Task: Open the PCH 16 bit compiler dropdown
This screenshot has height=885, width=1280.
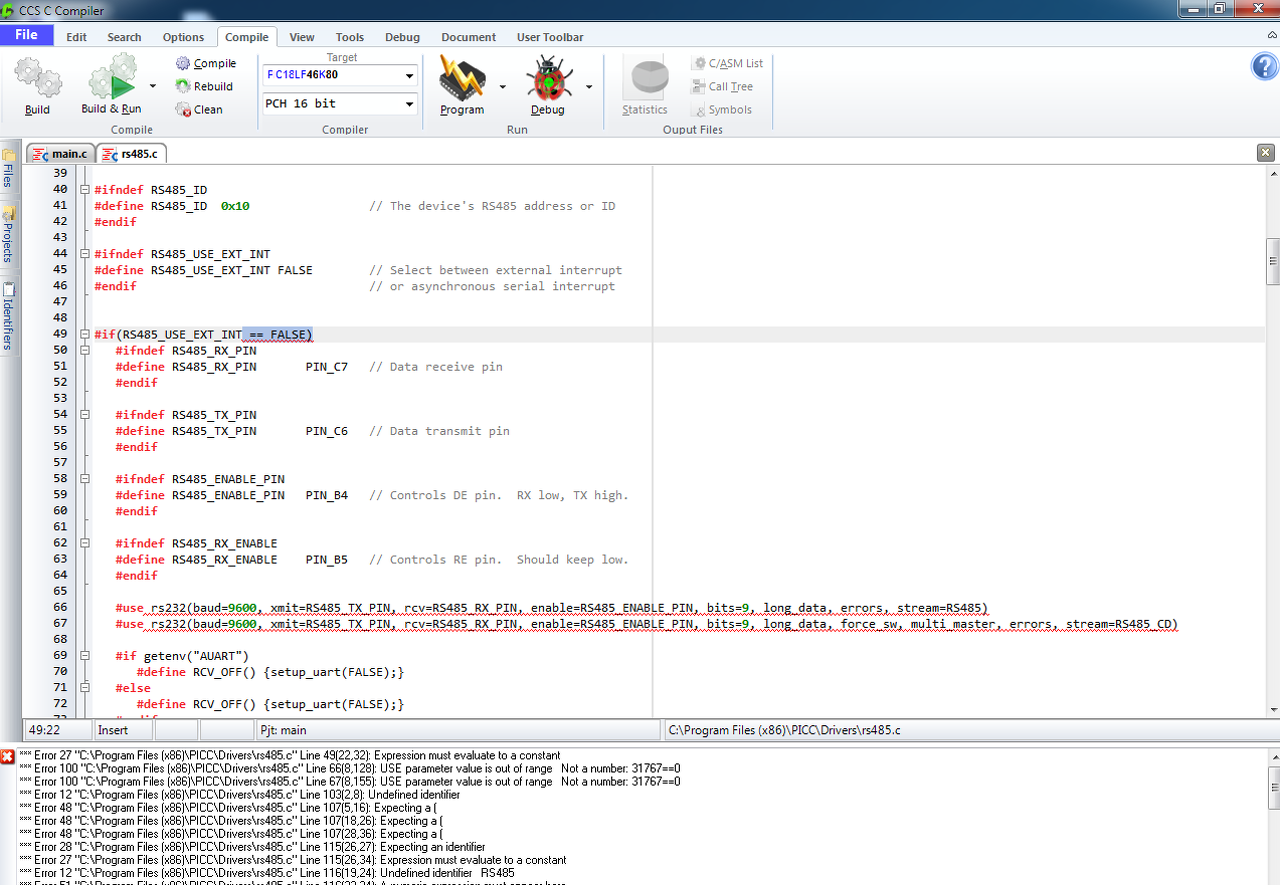Action: pos(410,104)
